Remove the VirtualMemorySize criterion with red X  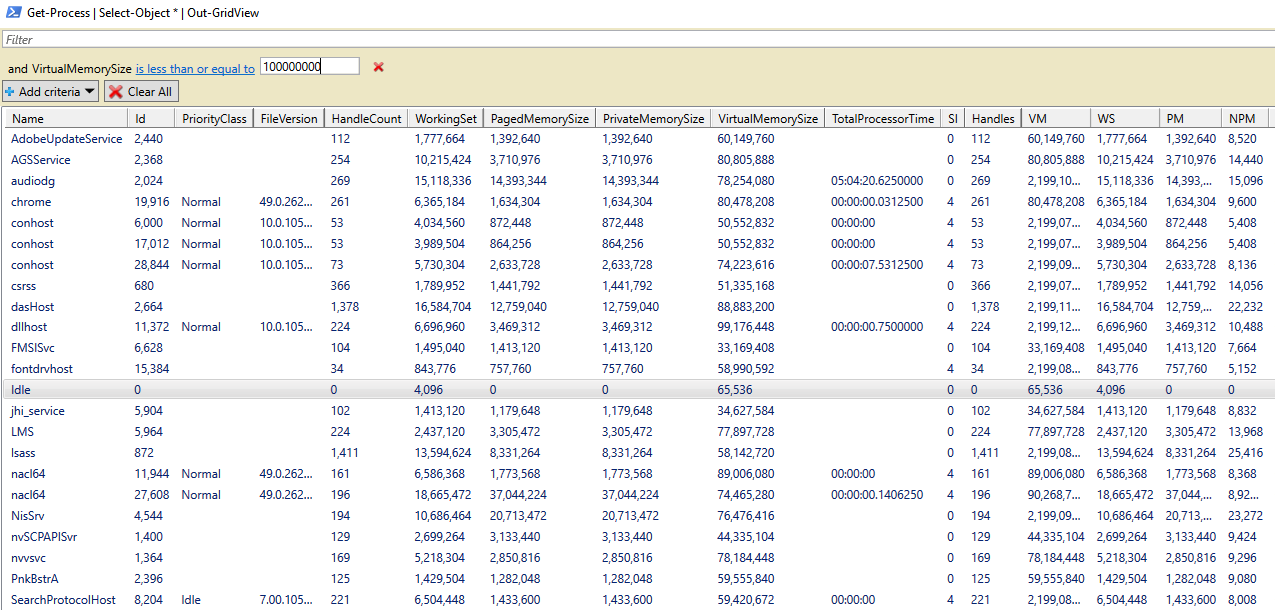click(x=378, y=67)
